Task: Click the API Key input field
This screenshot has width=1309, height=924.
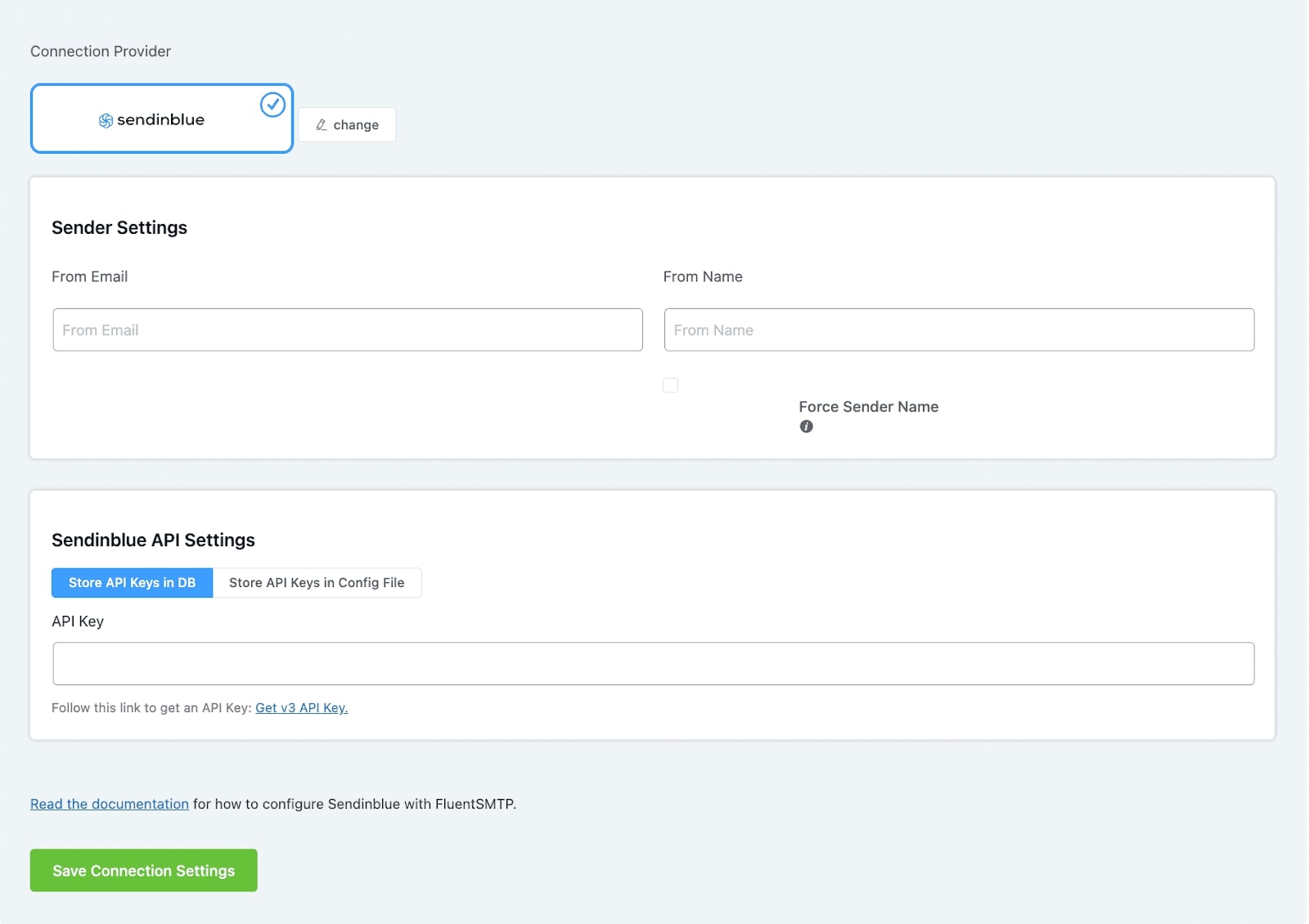Action: click(x=654, y=663)
